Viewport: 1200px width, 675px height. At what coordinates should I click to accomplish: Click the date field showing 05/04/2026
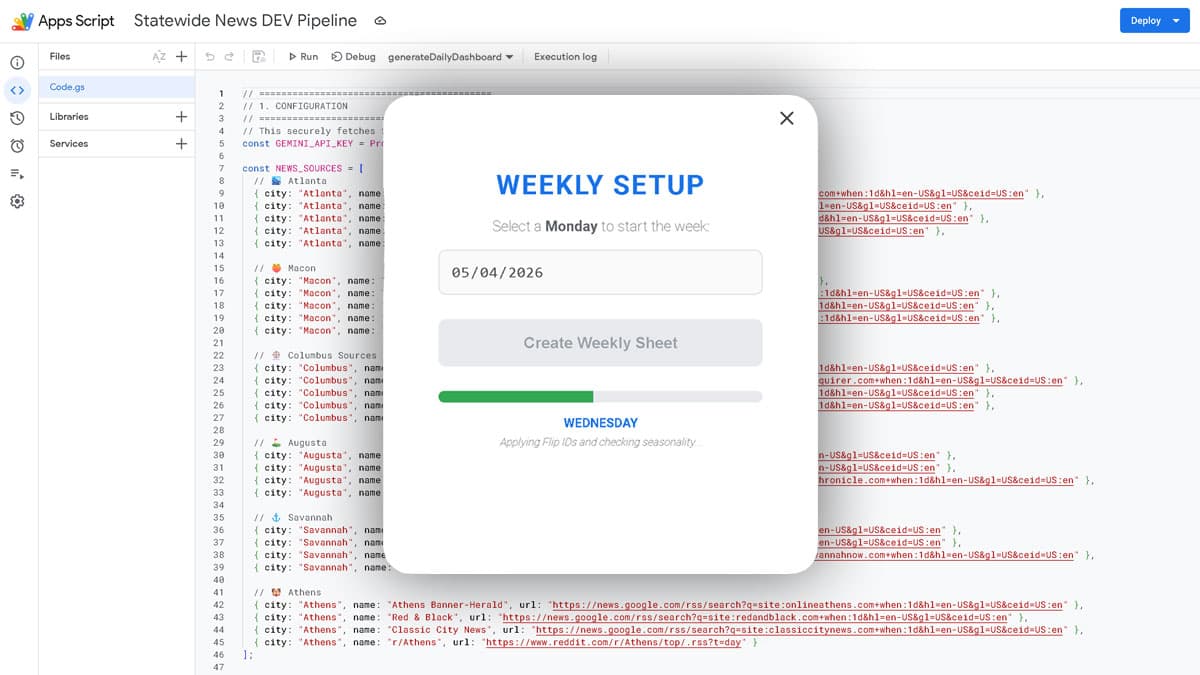(600, 272)
